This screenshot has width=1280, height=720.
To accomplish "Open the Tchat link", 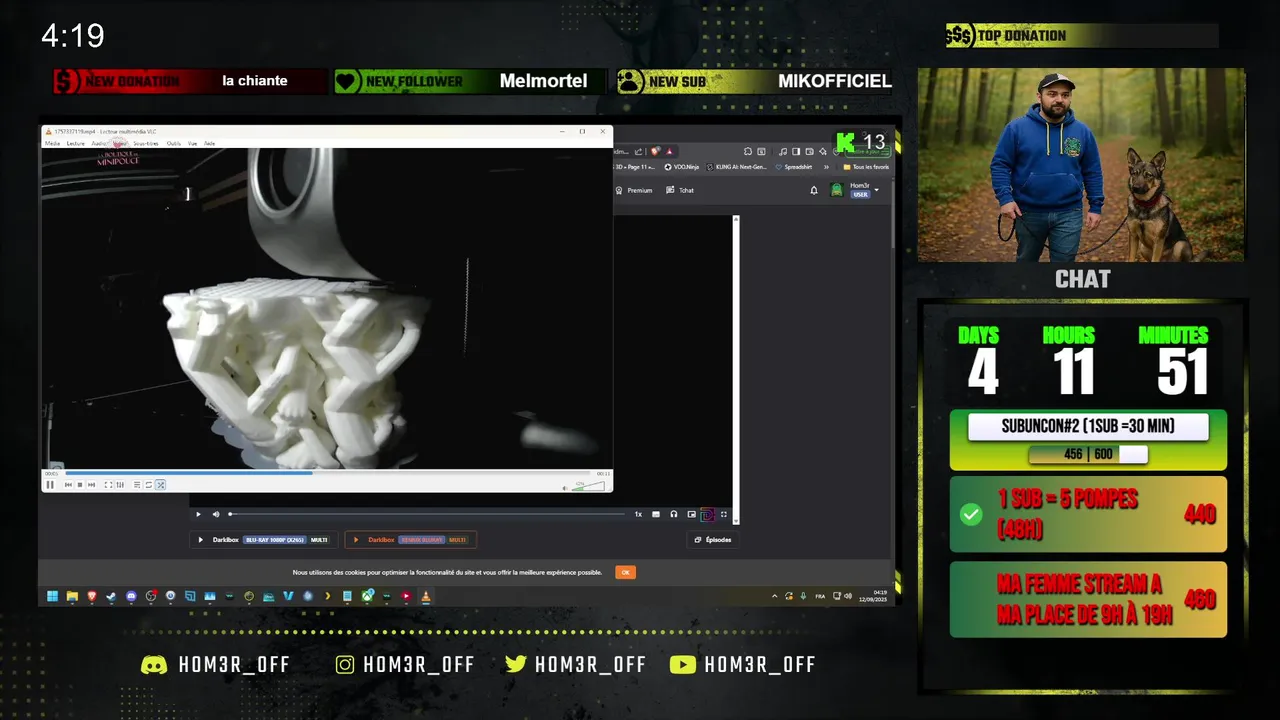I will click(680, 190).
